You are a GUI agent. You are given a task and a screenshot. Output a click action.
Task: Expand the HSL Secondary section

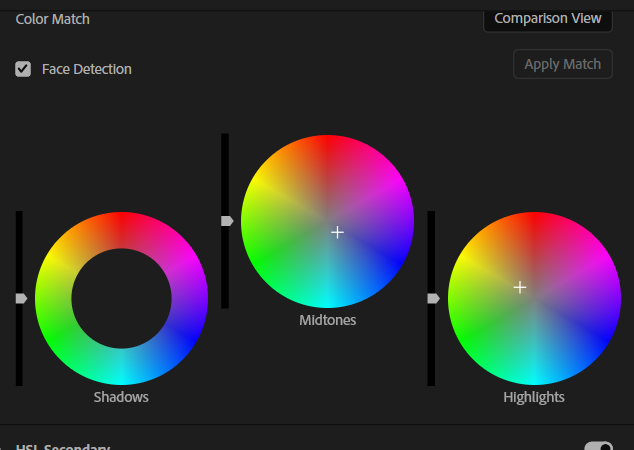pyautogui.click(x=6, y=447)
